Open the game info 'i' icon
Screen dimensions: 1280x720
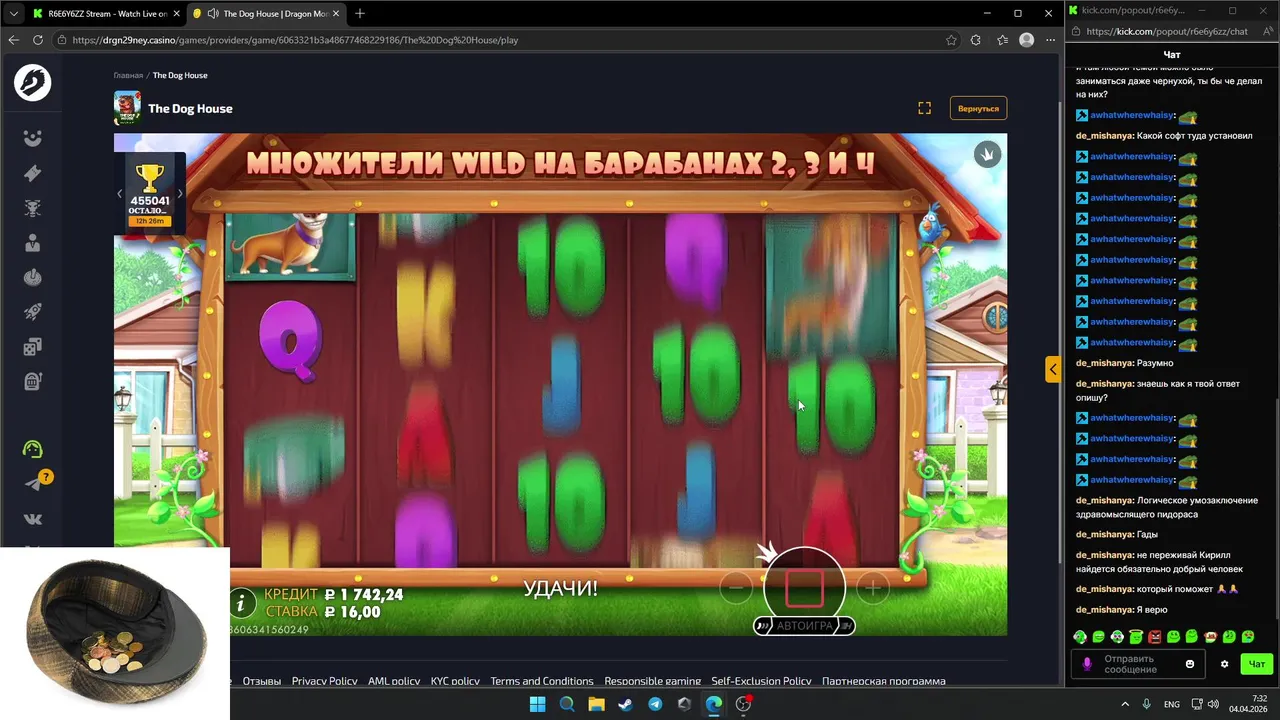240,603
